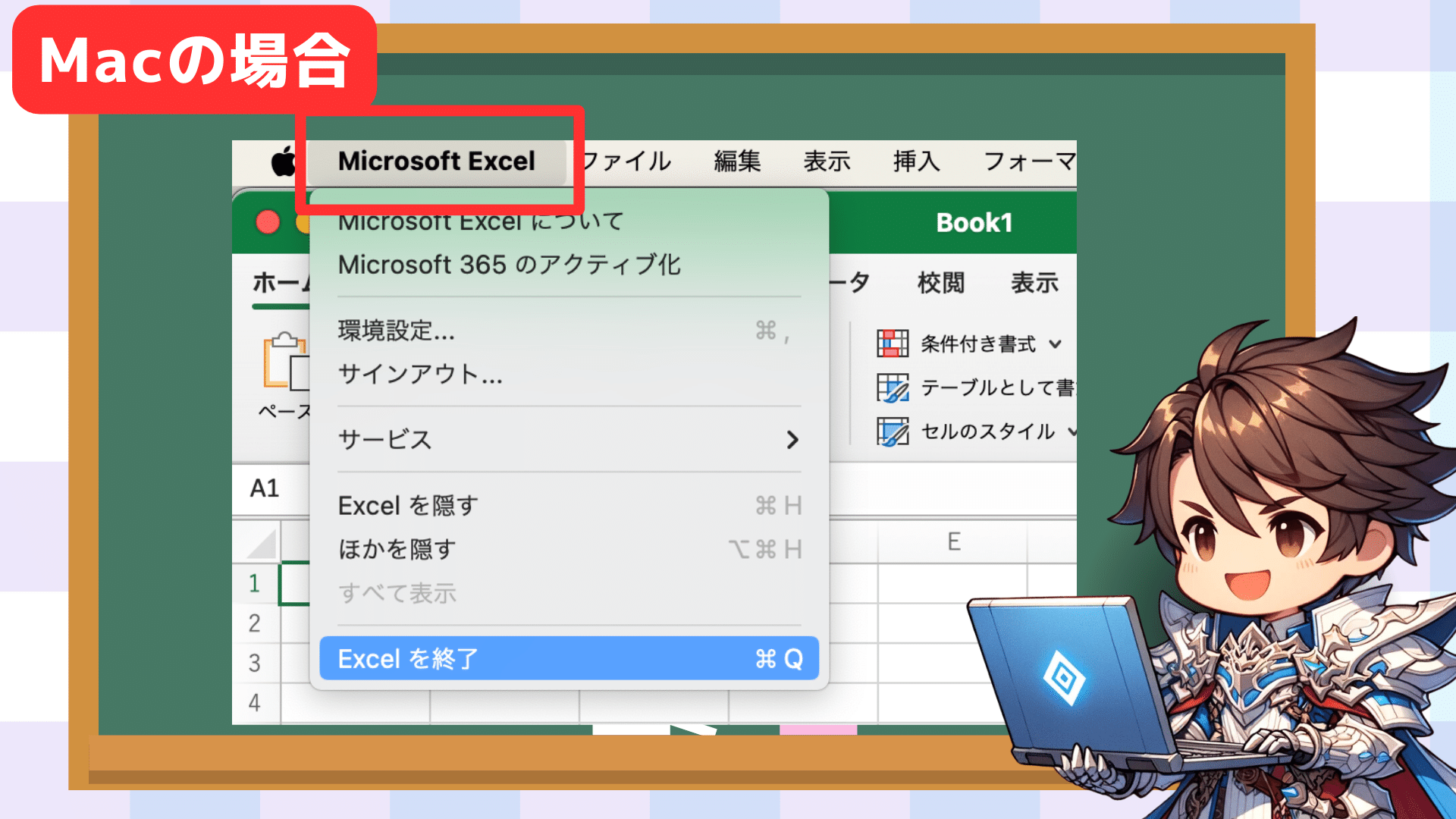Switch to the データ ribbon tab
Viewport: 1456px width, 819px height.
851,283
